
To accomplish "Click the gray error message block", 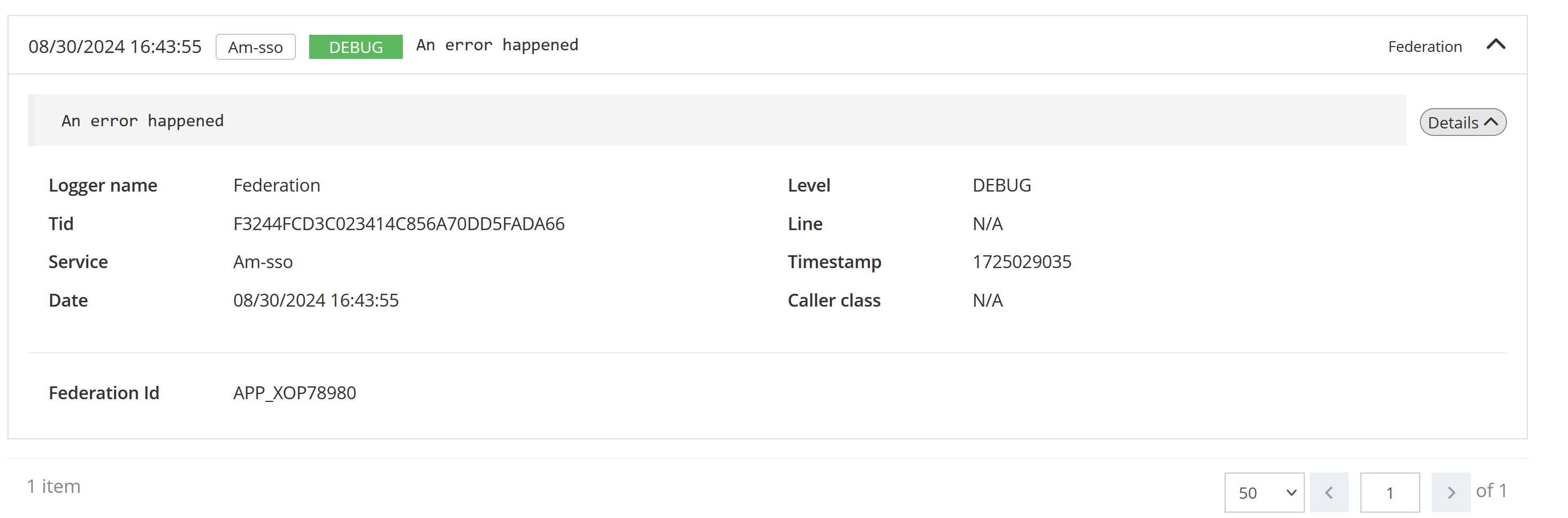I will click(x=716, y=120).
